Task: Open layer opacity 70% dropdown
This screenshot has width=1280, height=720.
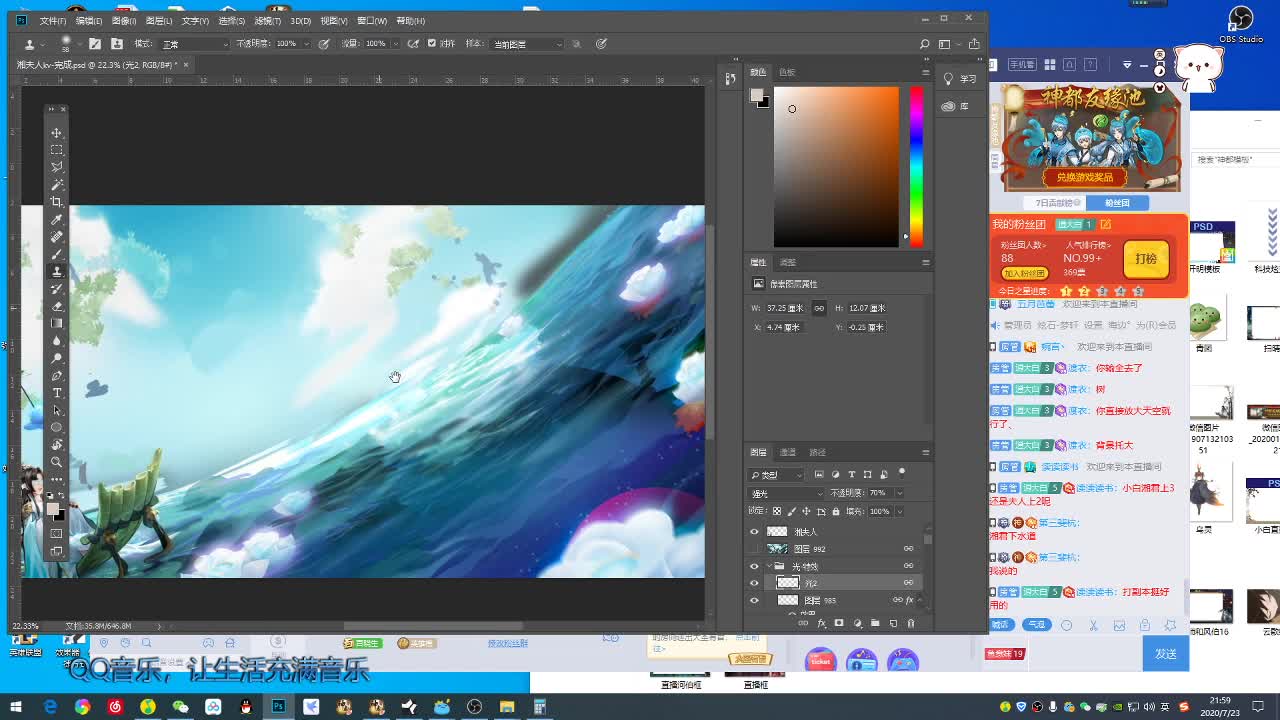Action: (x=899, y=493)
